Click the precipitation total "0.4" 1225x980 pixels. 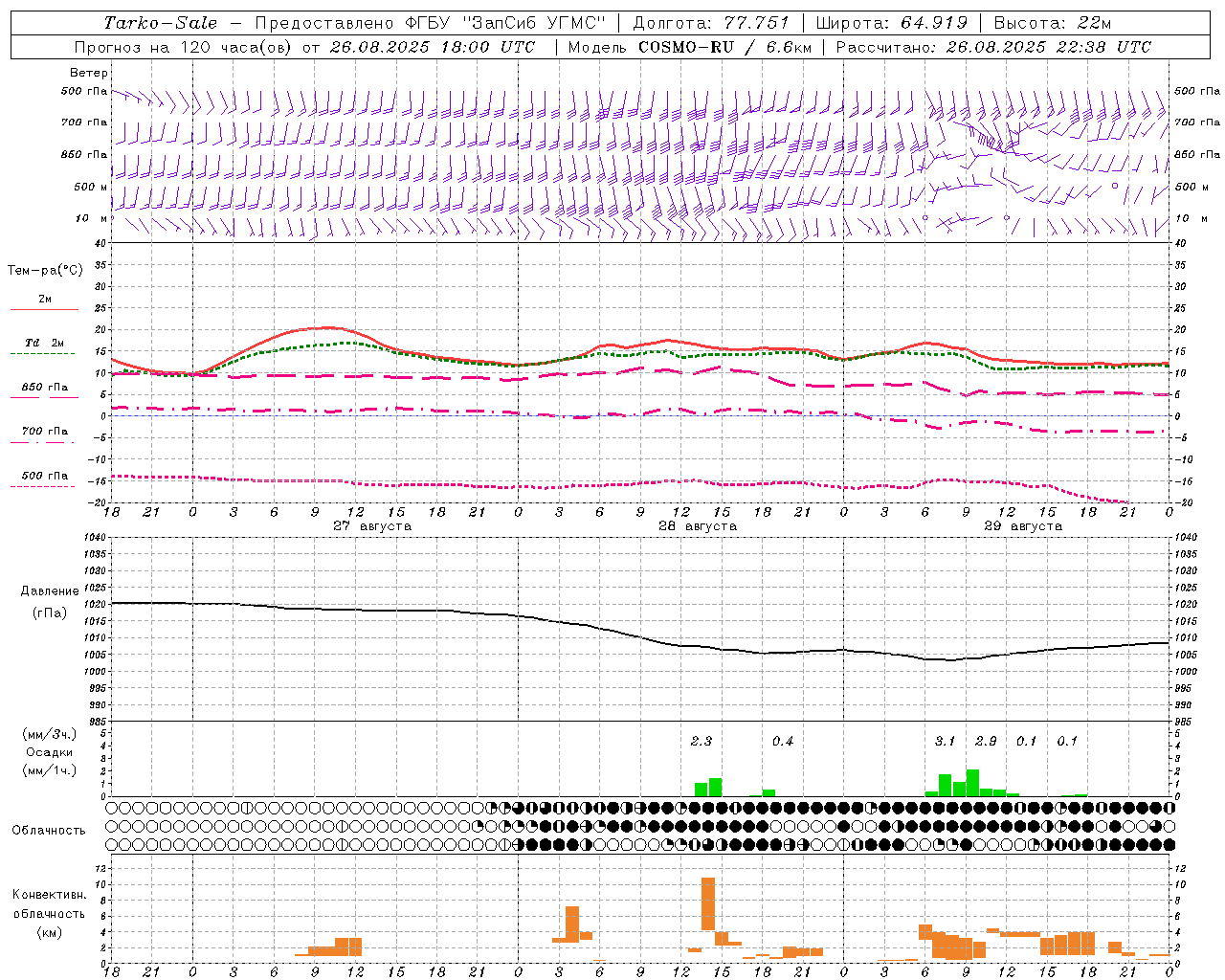[783, 741]
